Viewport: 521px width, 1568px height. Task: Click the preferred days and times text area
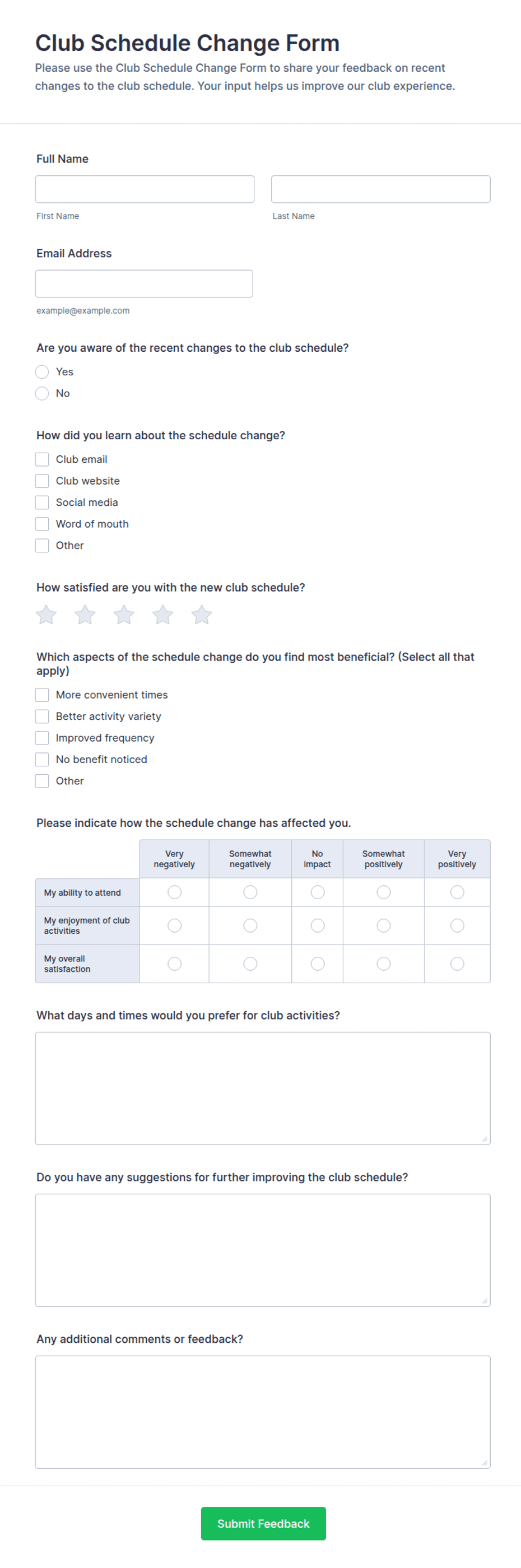point(263,1089)
